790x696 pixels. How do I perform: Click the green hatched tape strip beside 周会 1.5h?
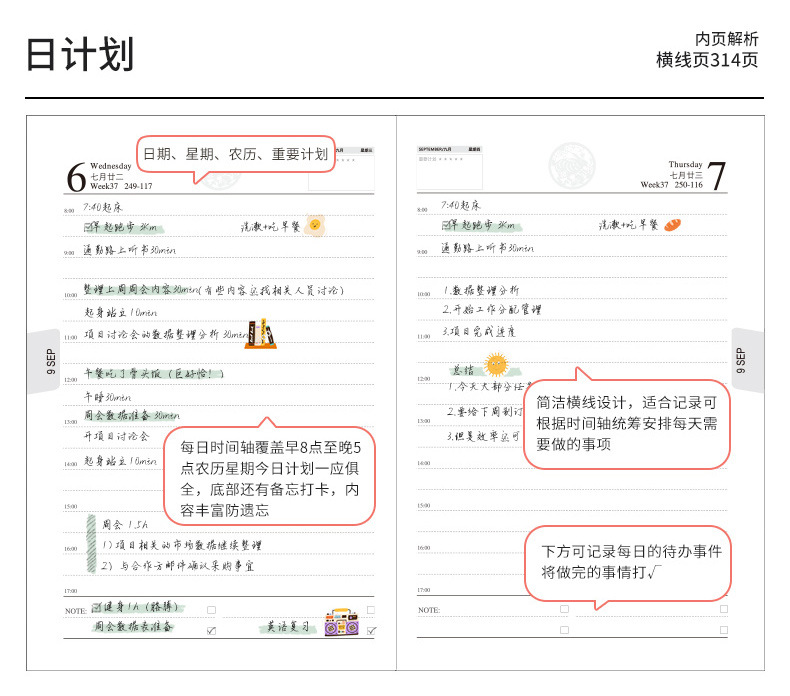pos(91,544)
